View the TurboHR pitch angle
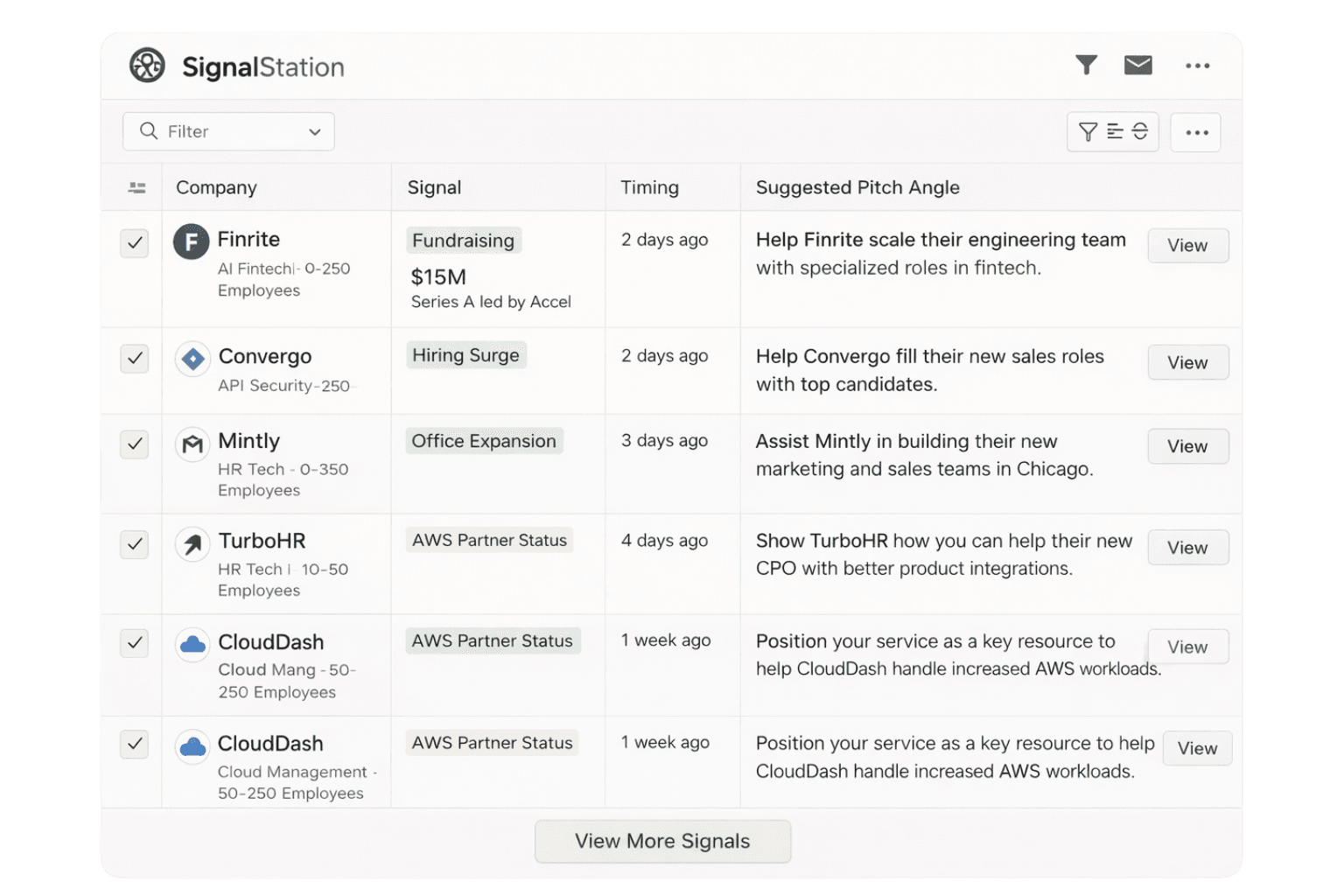Viewport: 1344px width, 896px height. [x=1187, y=548]
